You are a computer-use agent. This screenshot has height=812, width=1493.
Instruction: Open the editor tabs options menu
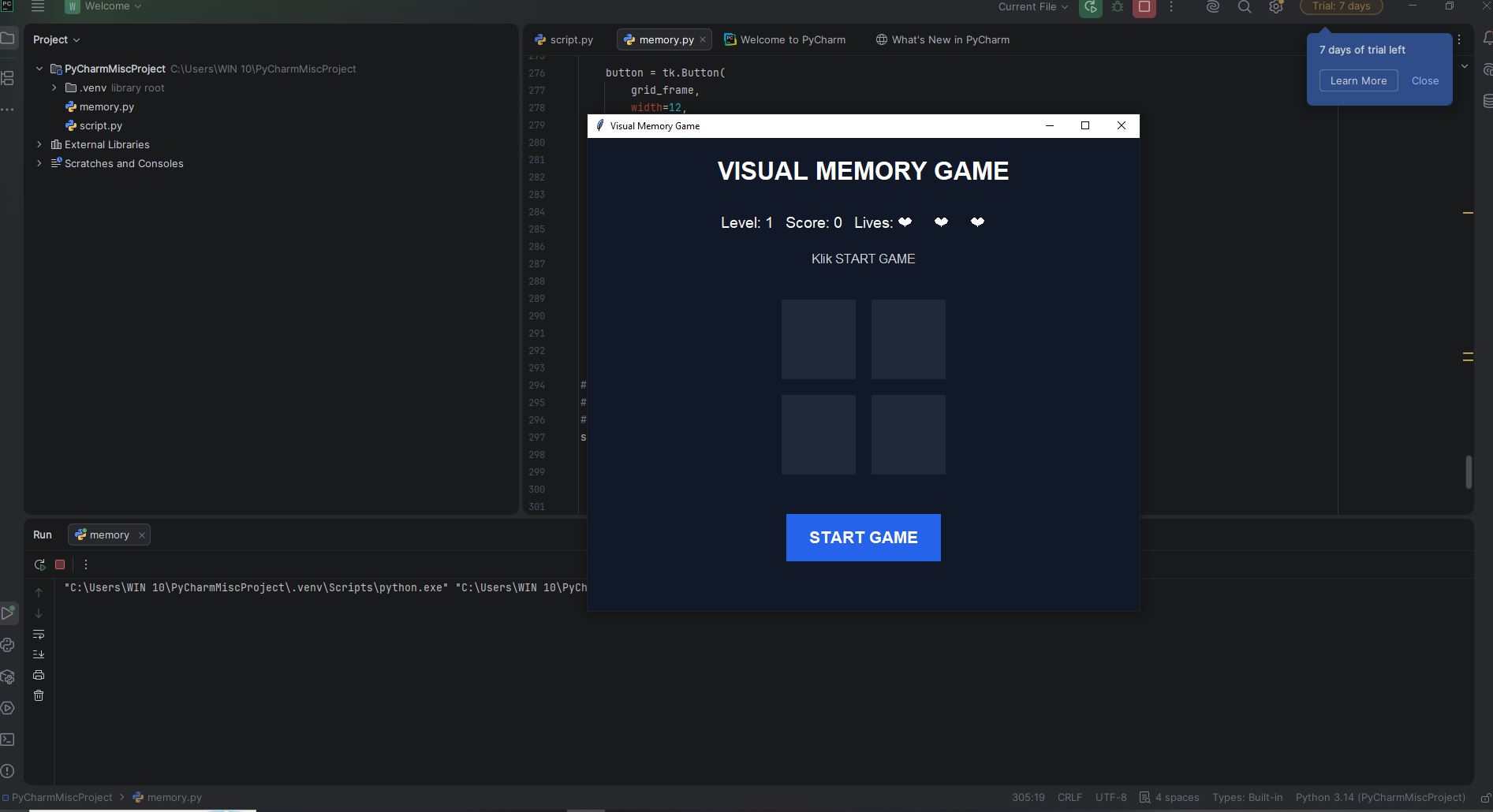[x=1459, y=39]
